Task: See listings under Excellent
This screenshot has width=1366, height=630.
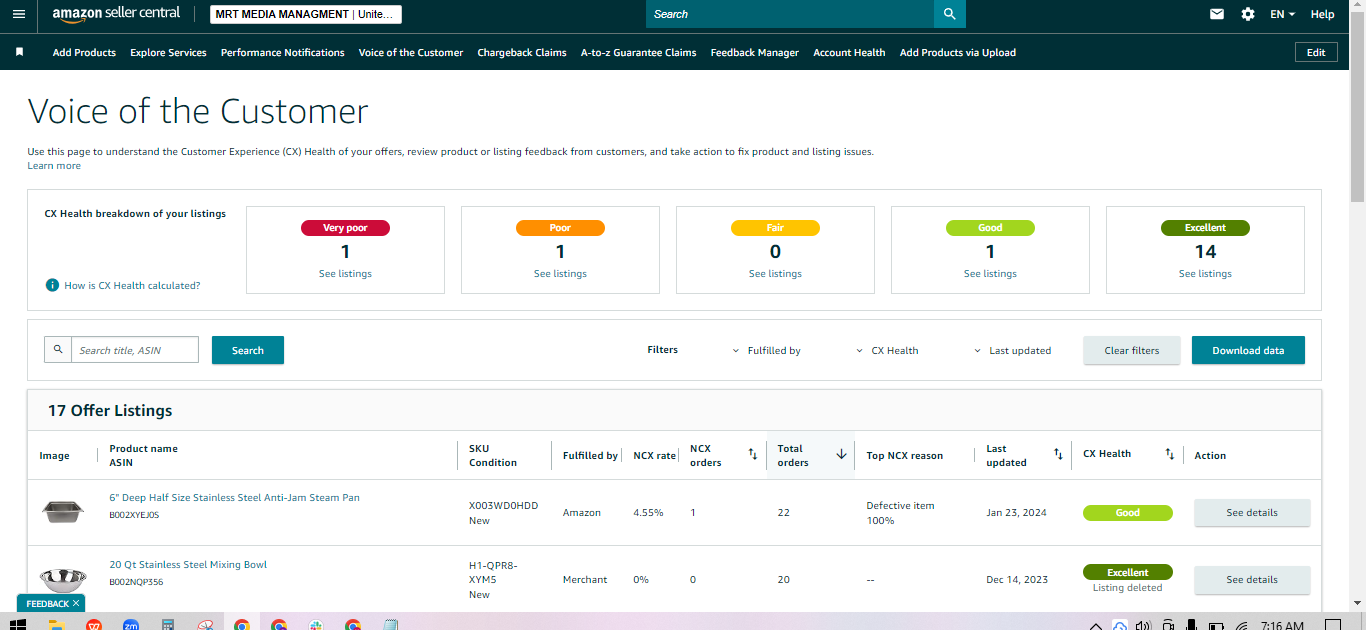Action: pyautogui.click(x=1205, y=273)
